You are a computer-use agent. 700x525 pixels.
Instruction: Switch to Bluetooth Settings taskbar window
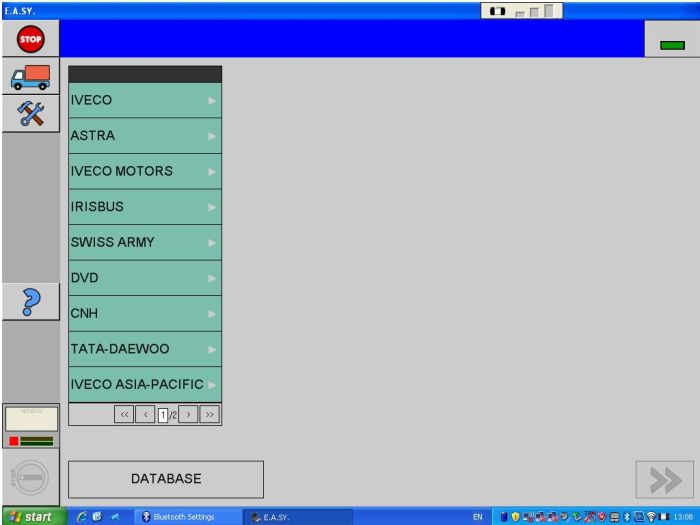(188, 517)
